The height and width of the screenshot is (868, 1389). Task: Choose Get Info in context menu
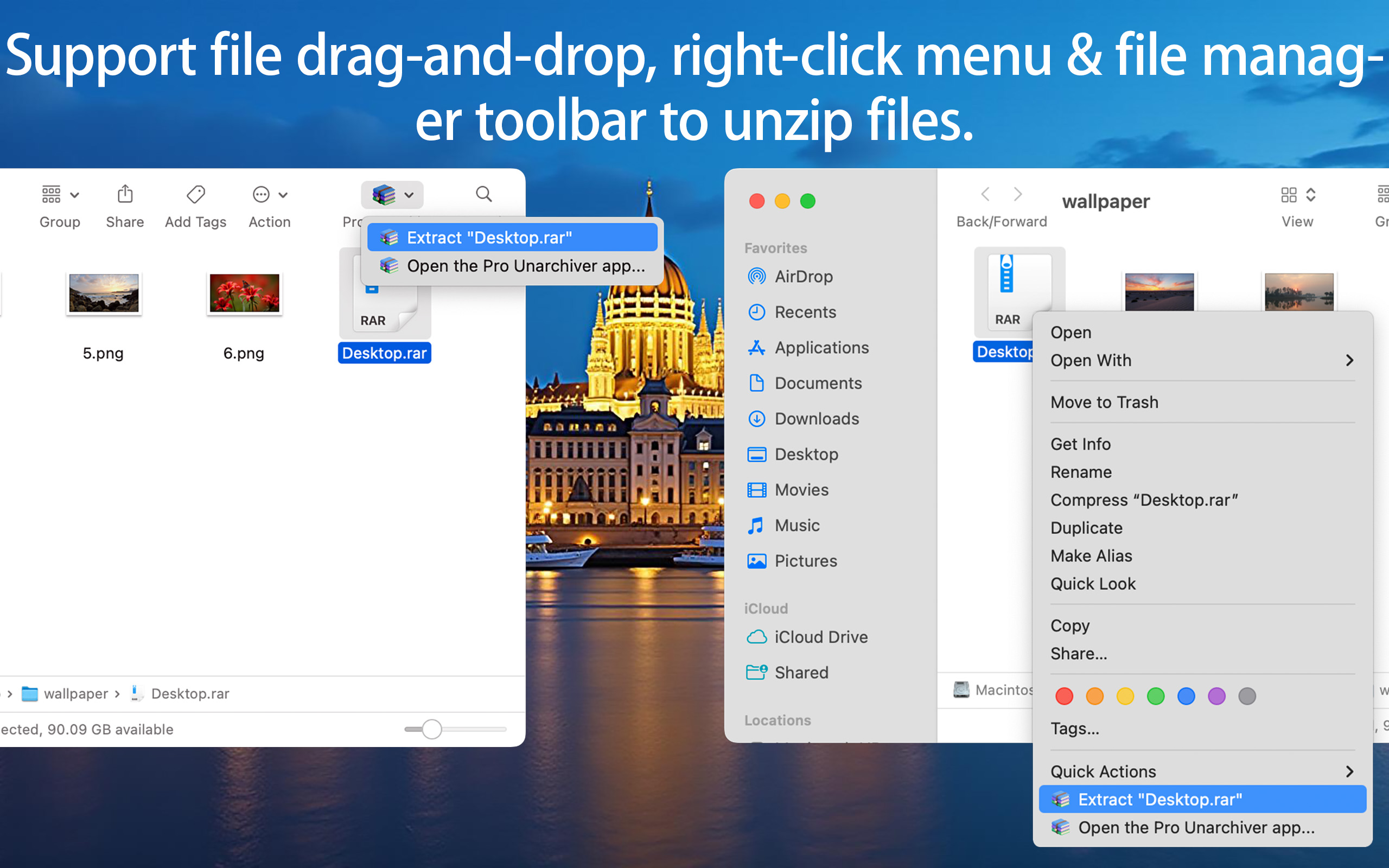(1202, 444)
